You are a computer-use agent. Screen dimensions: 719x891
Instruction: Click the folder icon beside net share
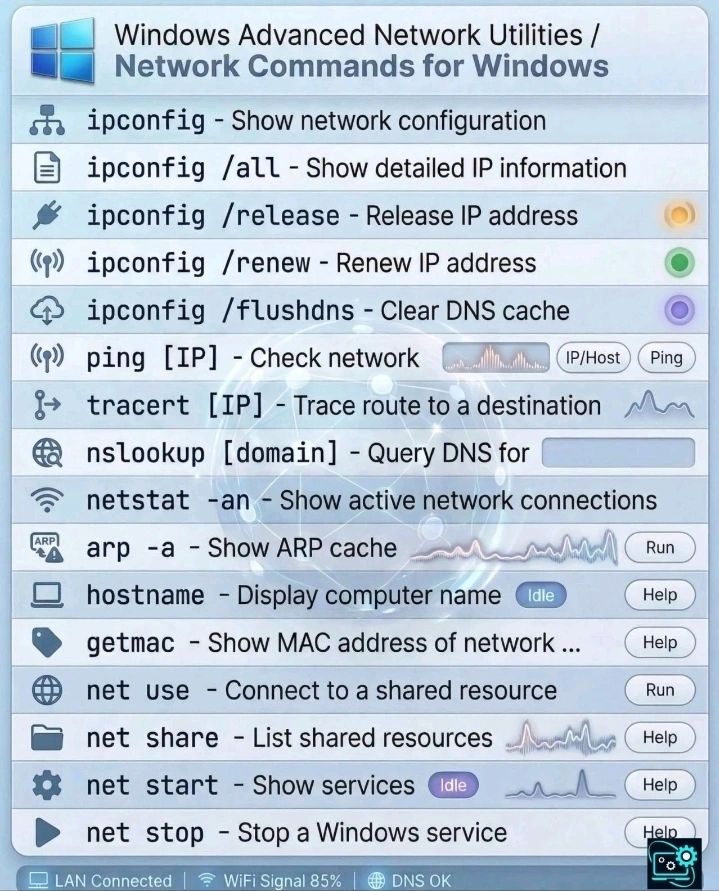click(x=47, y=738)
